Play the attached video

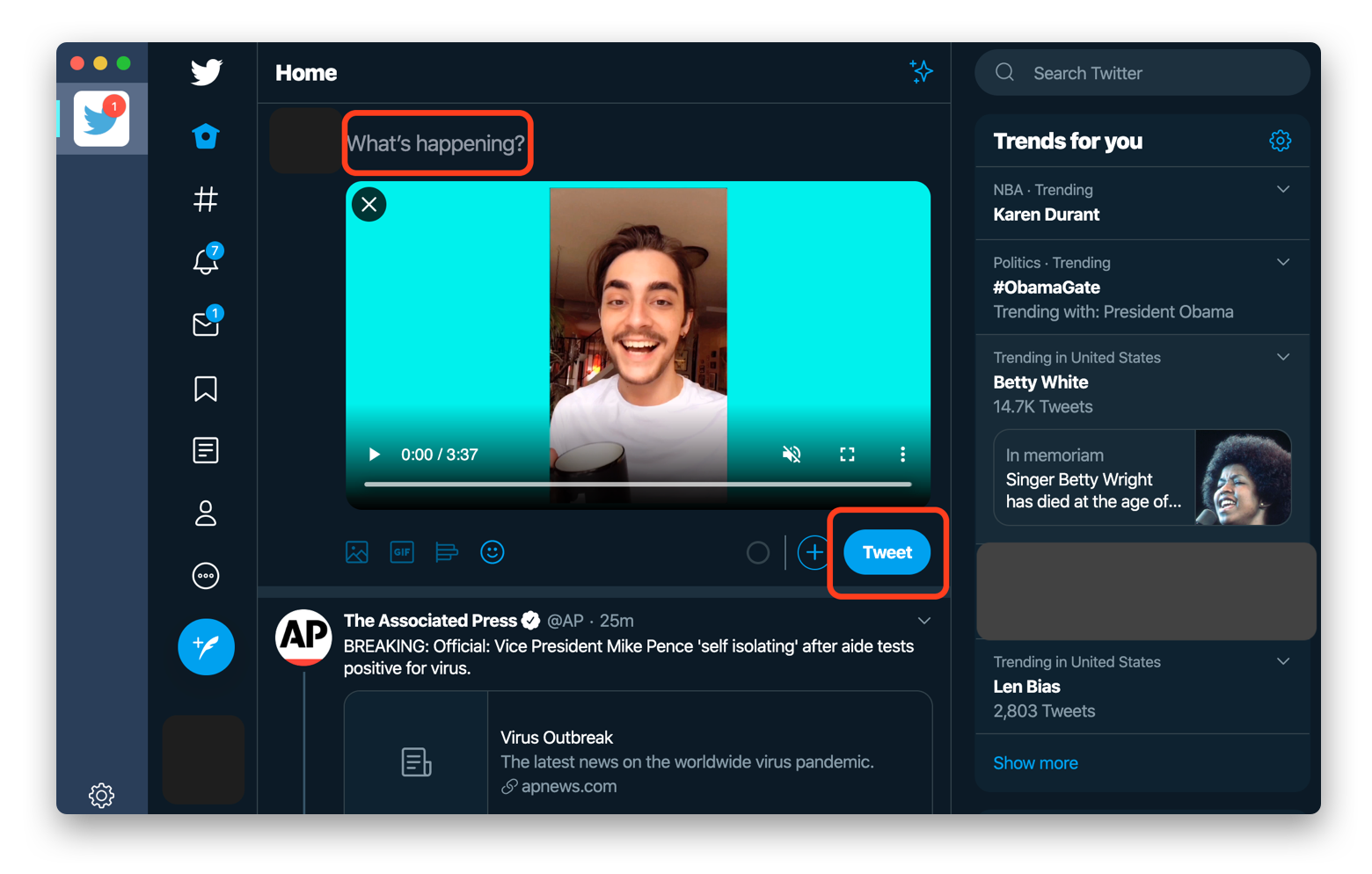374,455
